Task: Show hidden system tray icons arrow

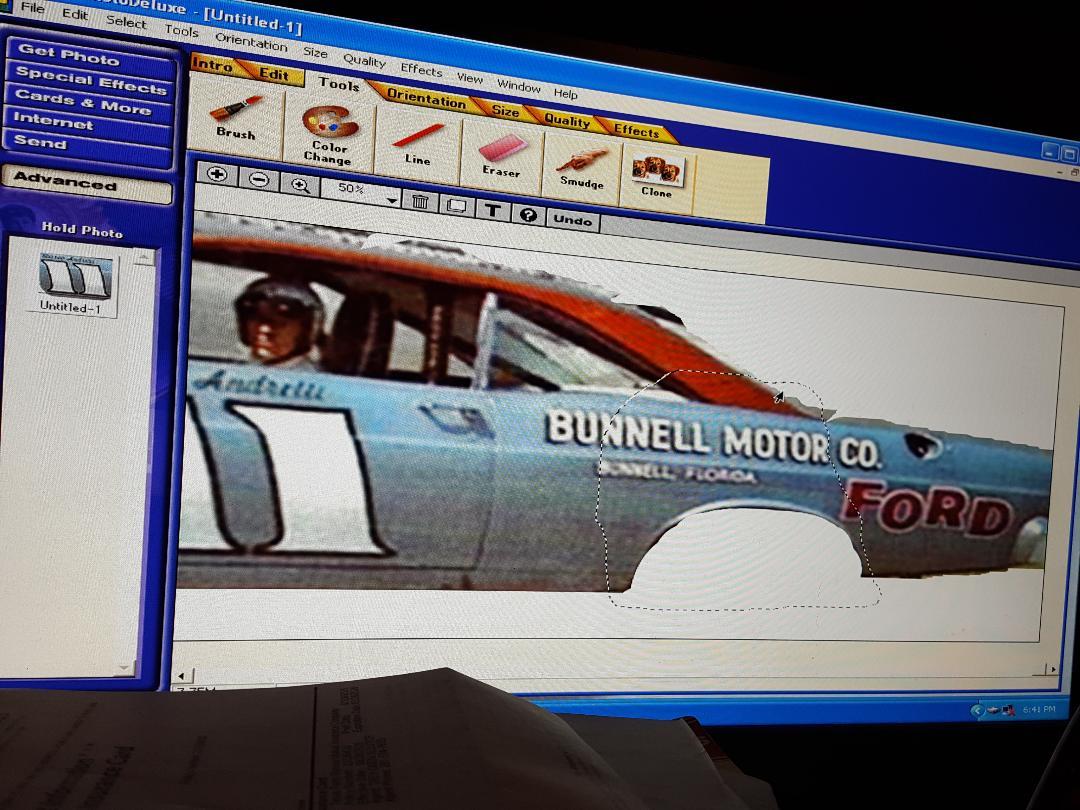Action: 977,710
